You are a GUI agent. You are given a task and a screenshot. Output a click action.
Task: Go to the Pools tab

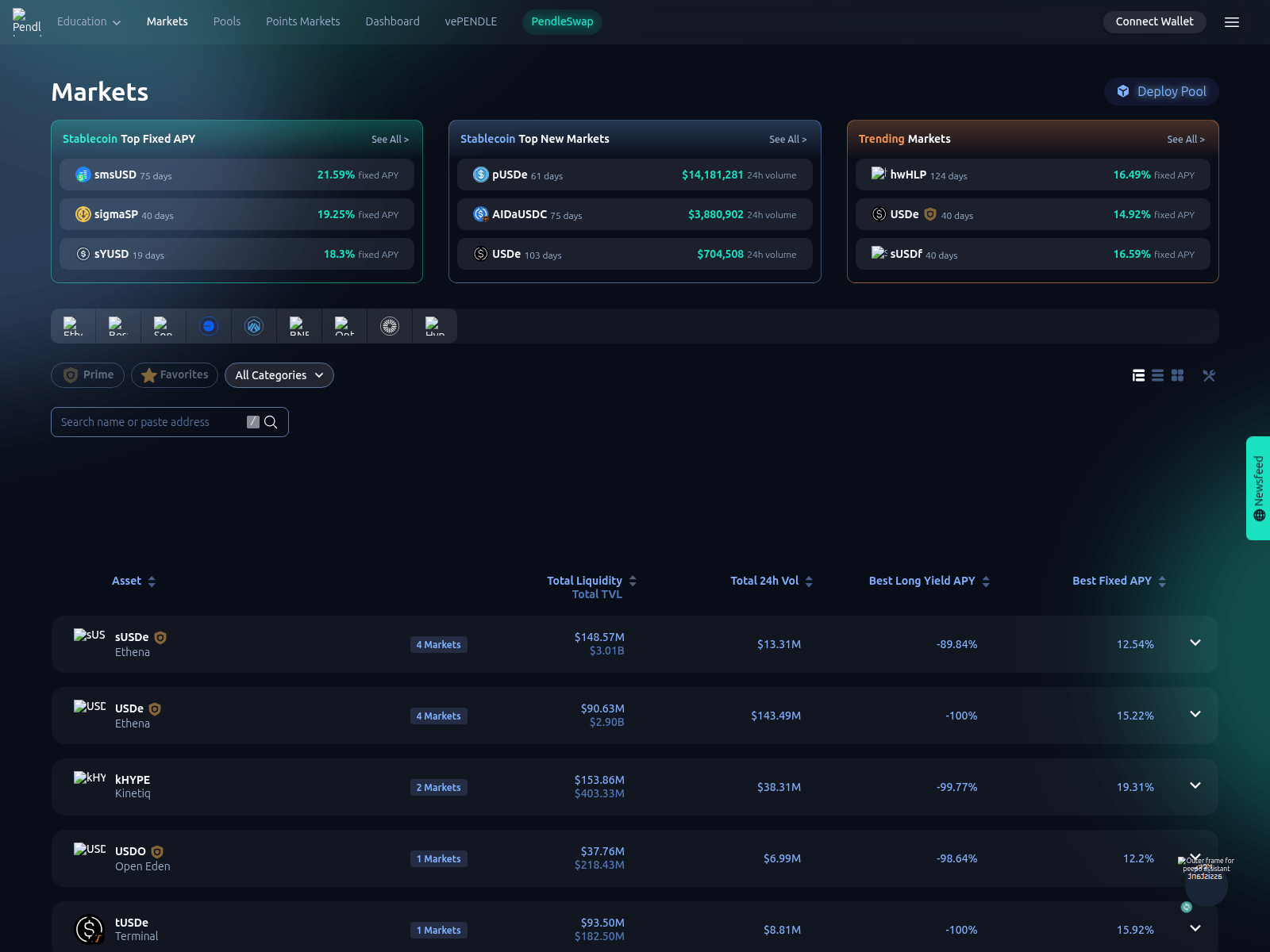[226, 21]
